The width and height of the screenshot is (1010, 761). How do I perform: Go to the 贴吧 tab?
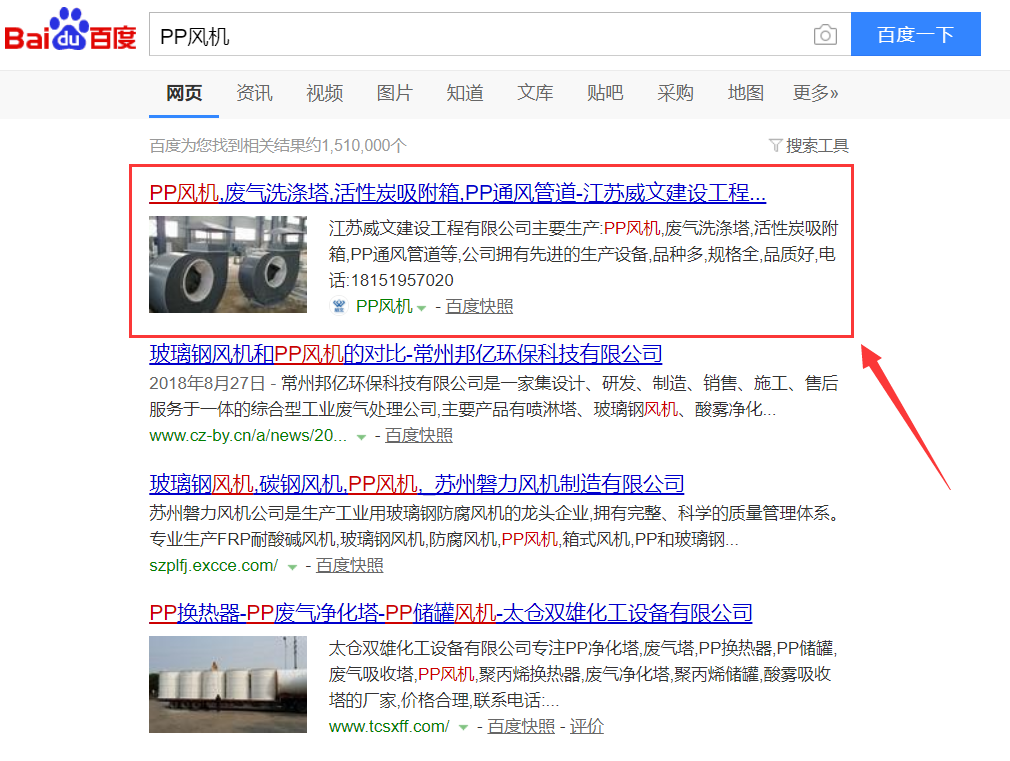pos(605,93)
